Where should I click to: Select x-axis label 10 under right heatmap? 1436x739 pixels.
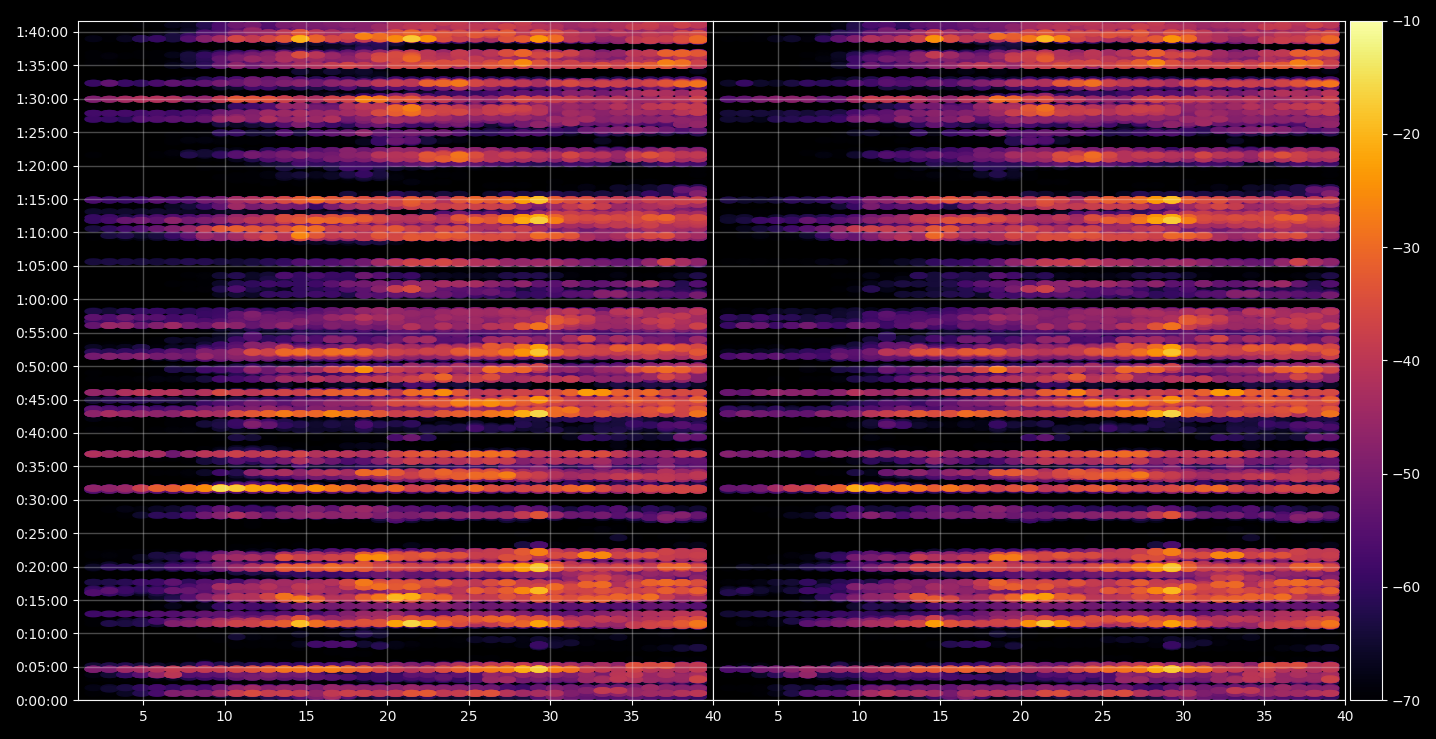tap(859, 716)
